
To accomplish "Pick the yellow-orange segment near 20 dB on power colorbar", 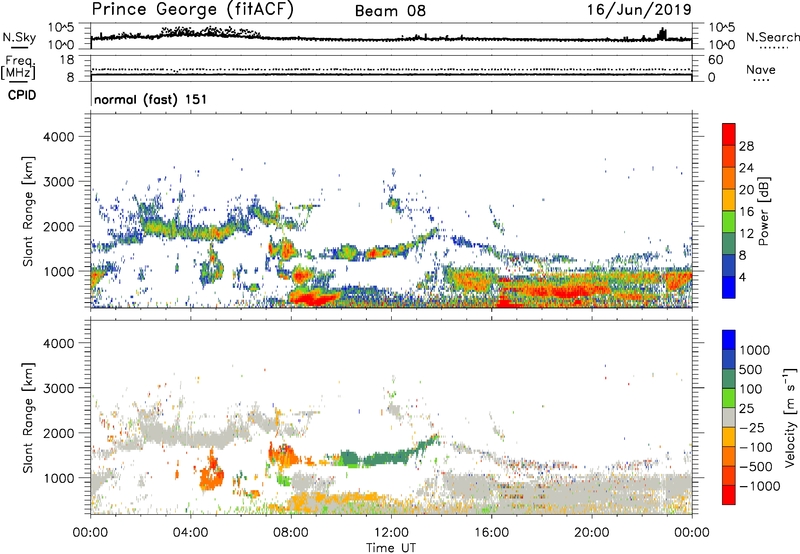I will [x=729, y=199].
